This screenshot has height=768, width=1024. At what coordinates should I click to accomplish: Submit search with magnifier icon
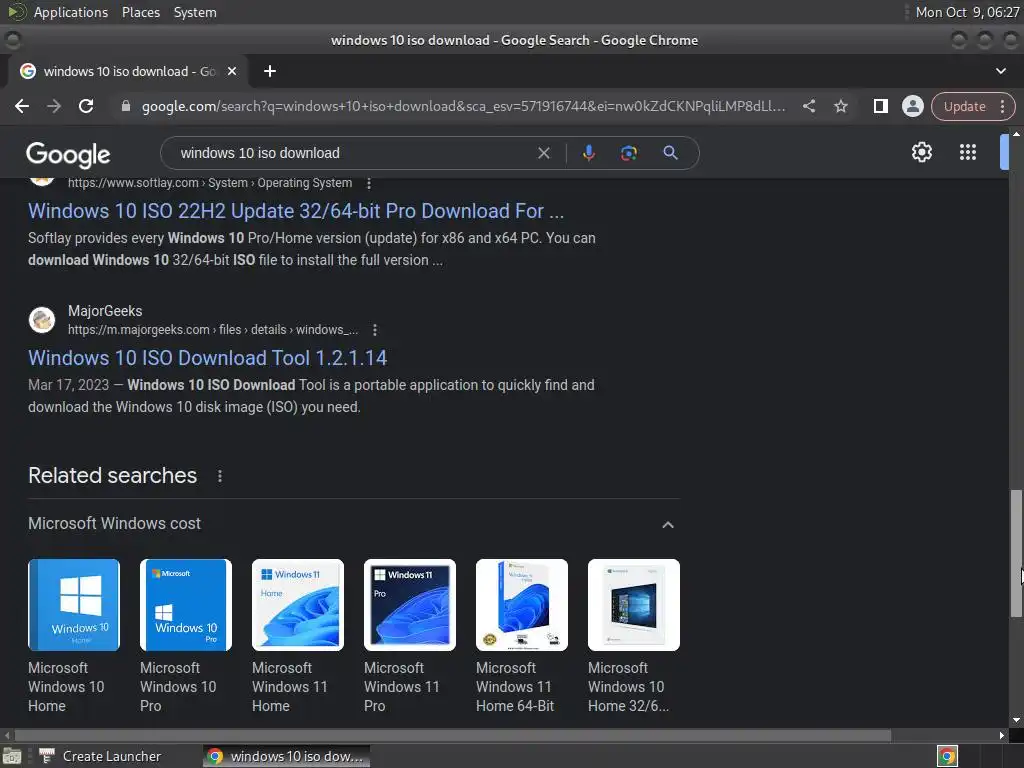coord(670,153)
